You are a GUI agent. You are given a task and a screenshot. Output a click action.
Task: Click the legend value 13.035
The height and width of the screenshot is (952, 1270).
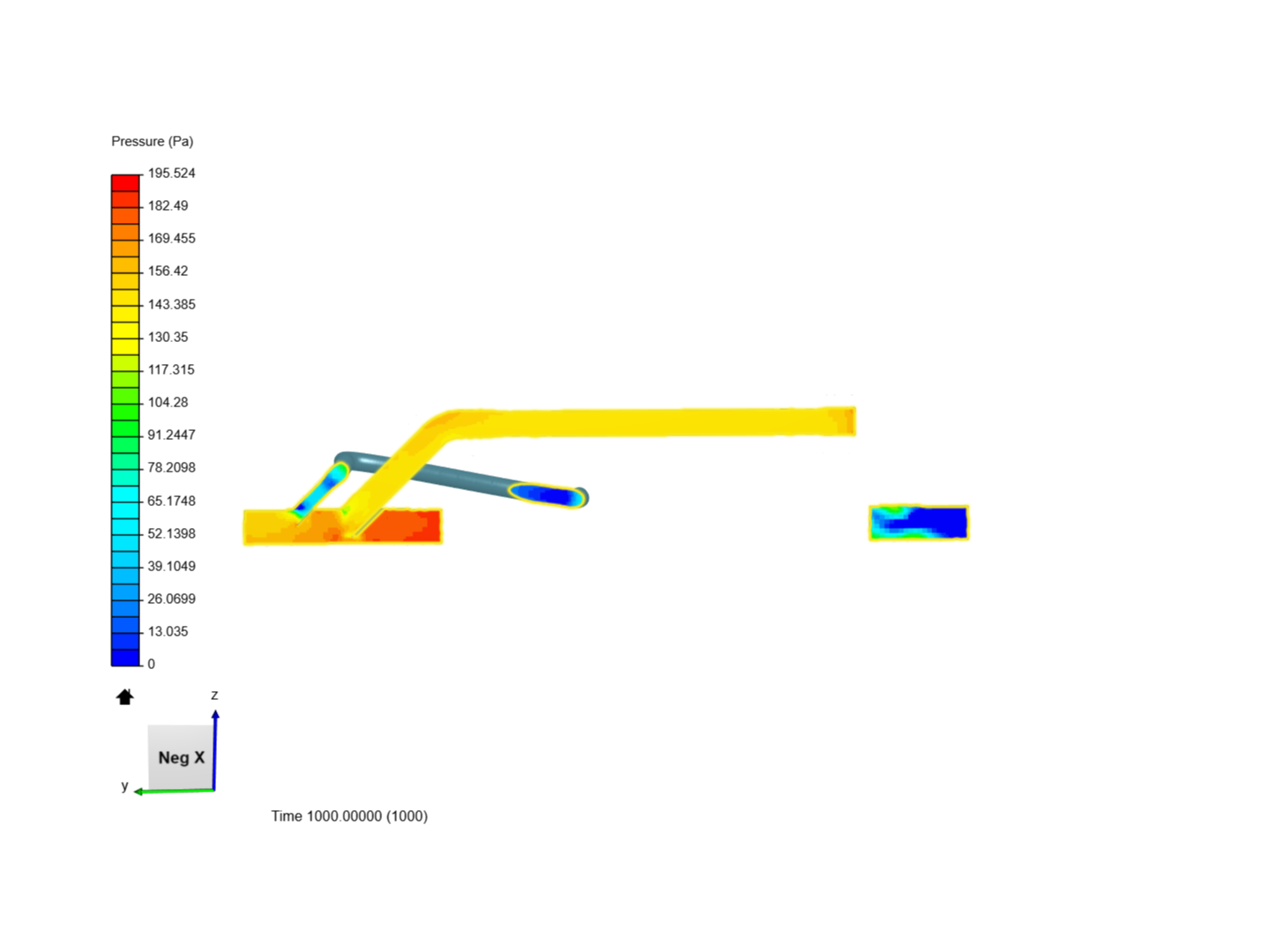coord(168,631)
